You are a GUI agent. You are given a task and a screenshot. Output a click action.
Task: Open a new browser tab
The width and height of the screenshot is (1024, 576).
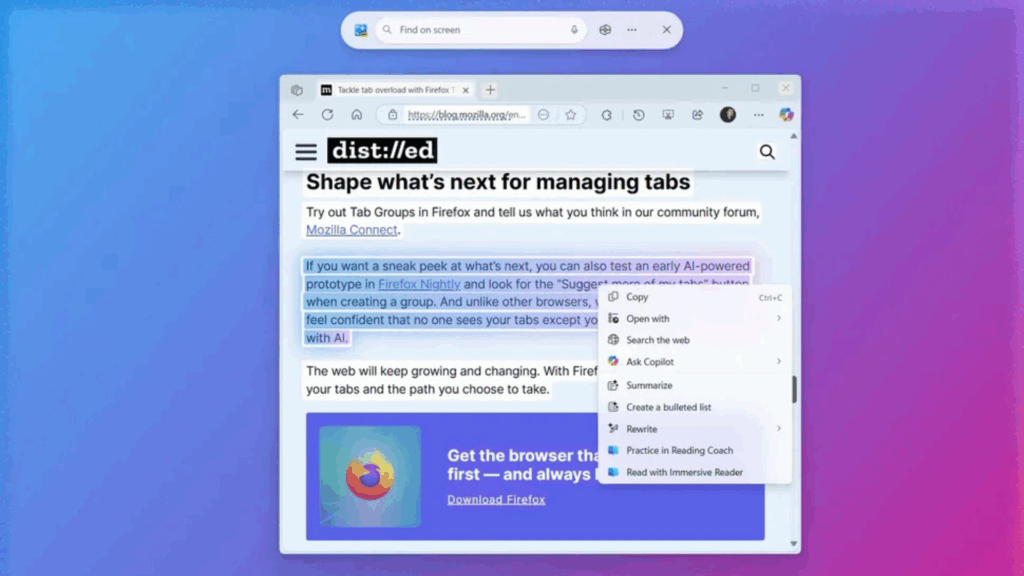[x=490, y=90]
